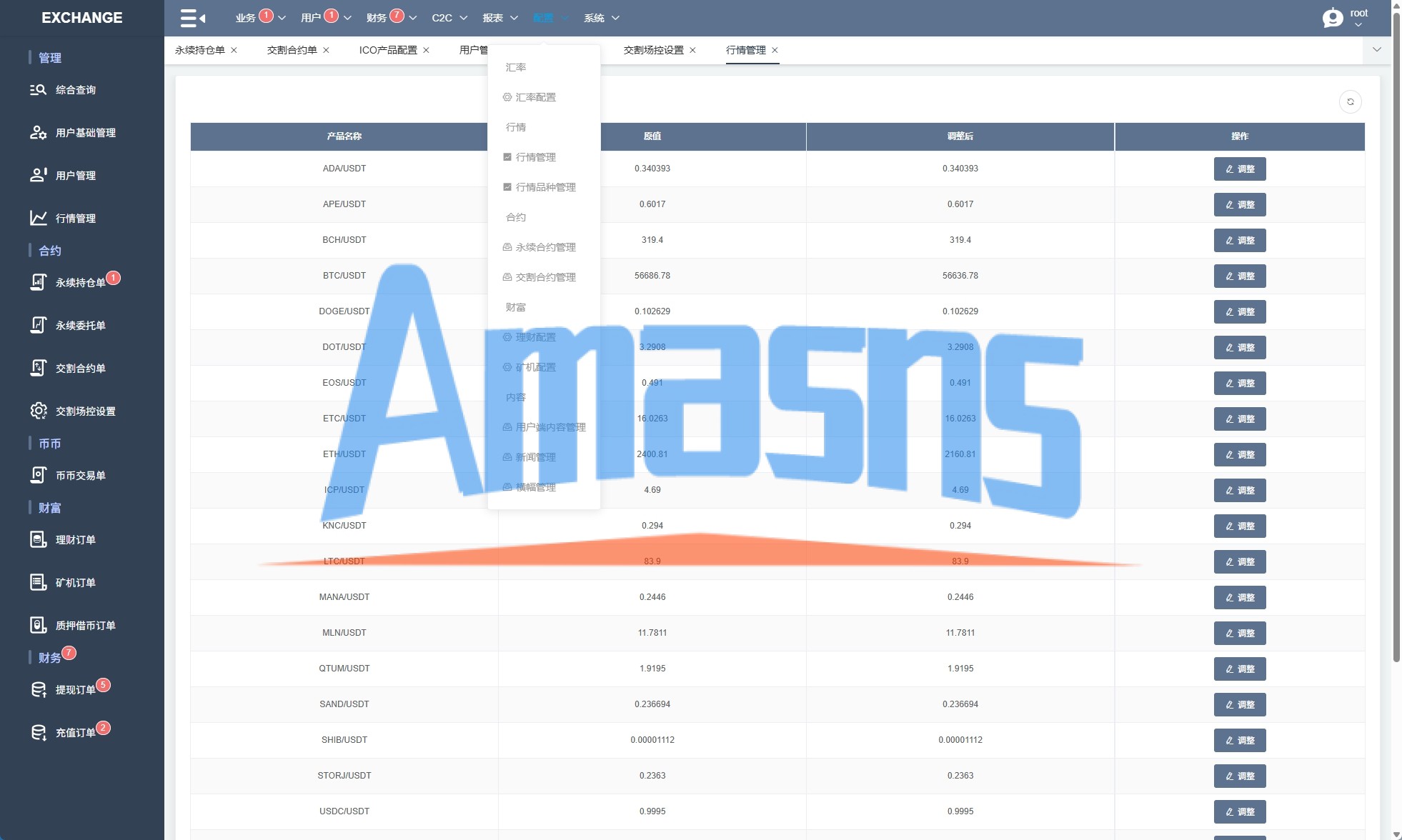Close the 行情管理 tab

(x=775, y=50)
